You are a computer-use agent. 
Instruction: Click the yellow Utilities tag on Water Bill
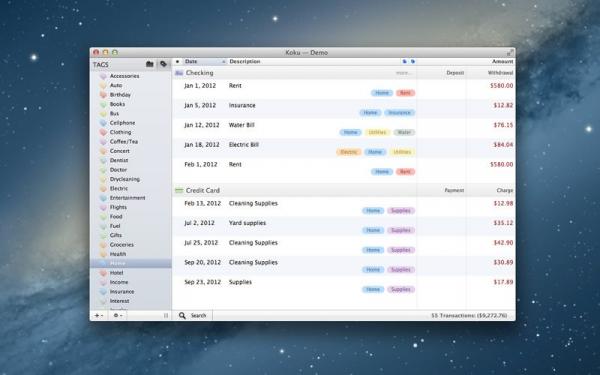coord(377,132)
